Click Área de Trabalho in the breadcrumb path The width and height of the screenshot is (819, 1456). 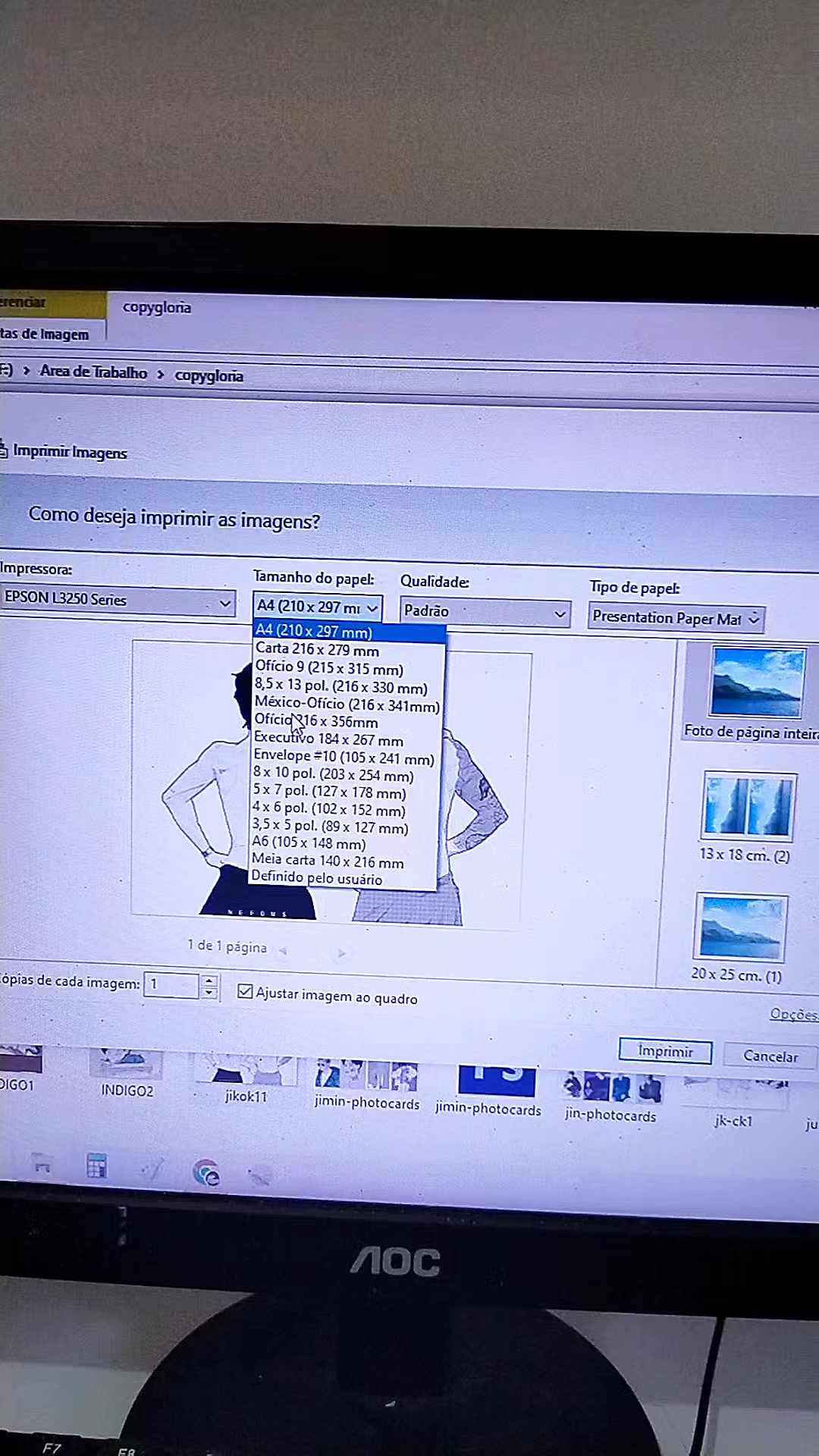[93, 372]
